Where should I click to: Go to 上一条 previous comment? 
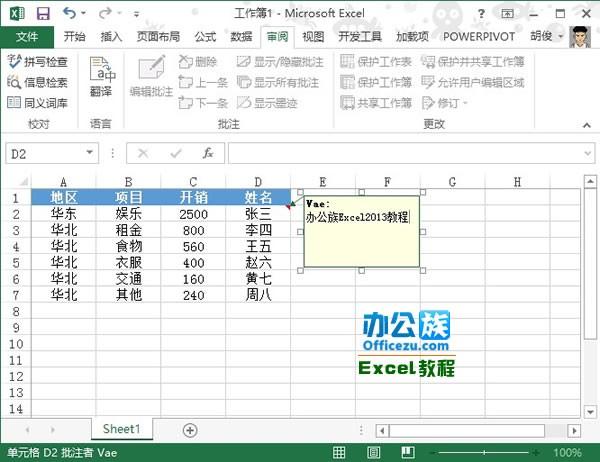[203, 82]
